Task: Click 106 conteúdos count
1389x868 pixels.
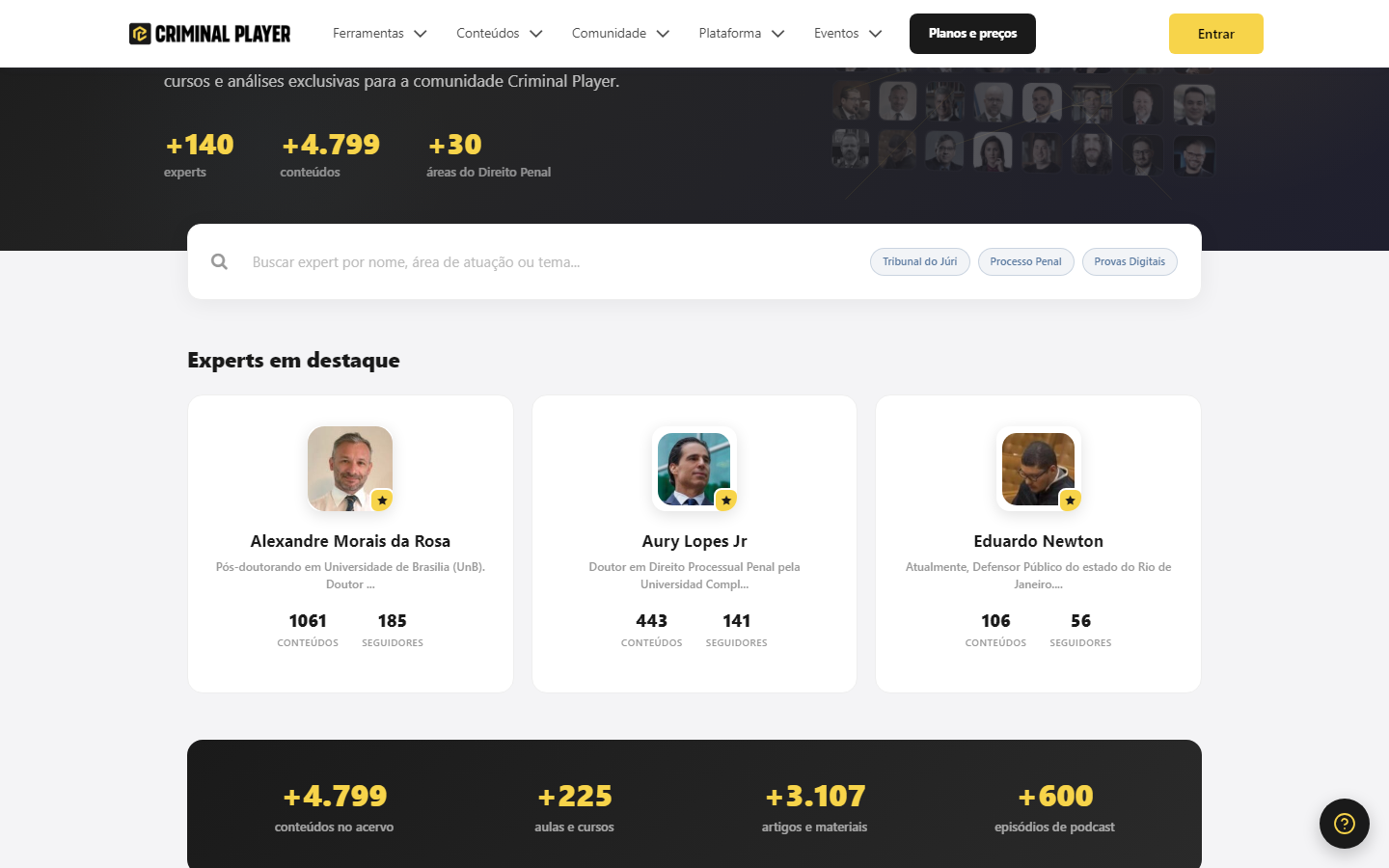Action: pos(995,629)
